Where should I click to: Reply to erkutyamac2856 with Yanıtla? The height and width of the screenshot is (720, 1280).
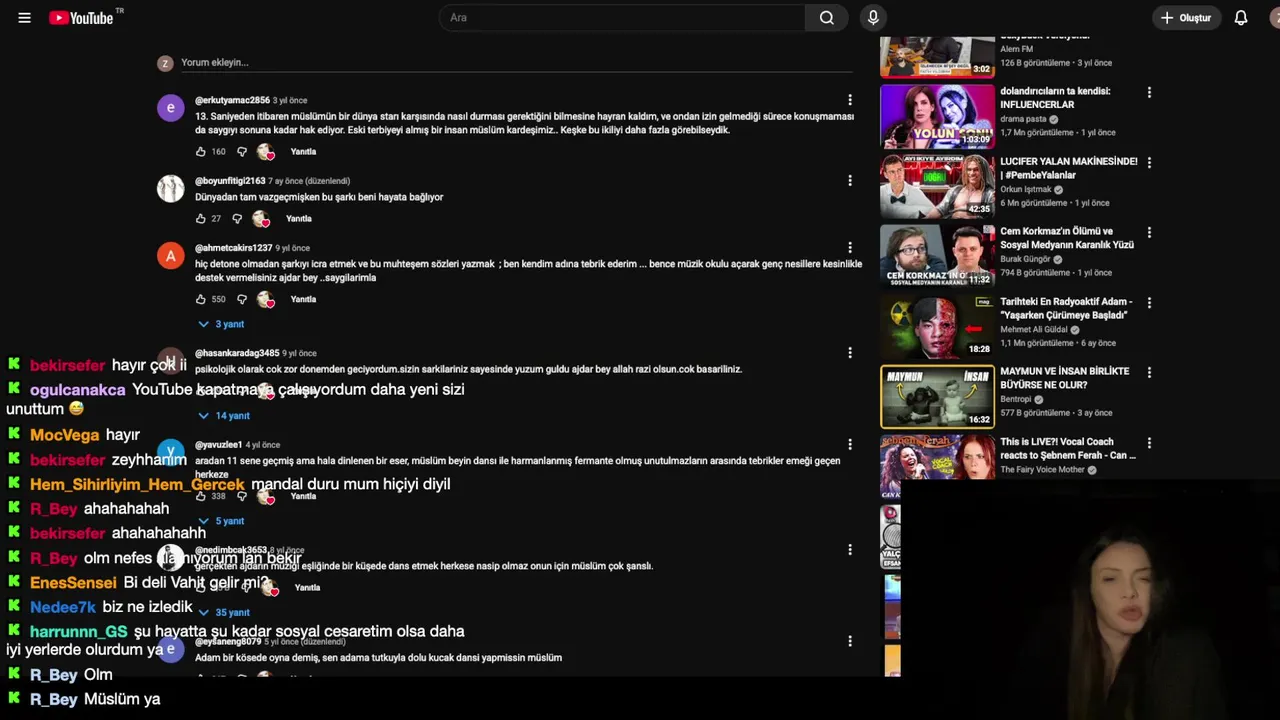[303, 152]
